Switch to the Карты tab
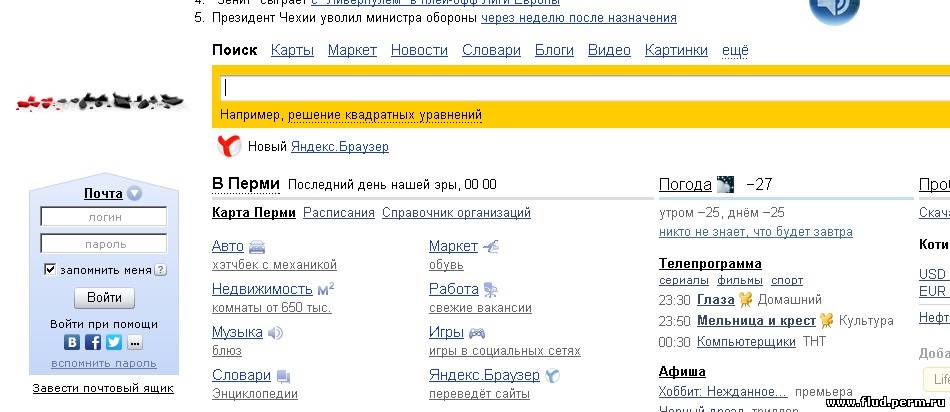The height and width of the screenshot is (412, 950). 292,50
